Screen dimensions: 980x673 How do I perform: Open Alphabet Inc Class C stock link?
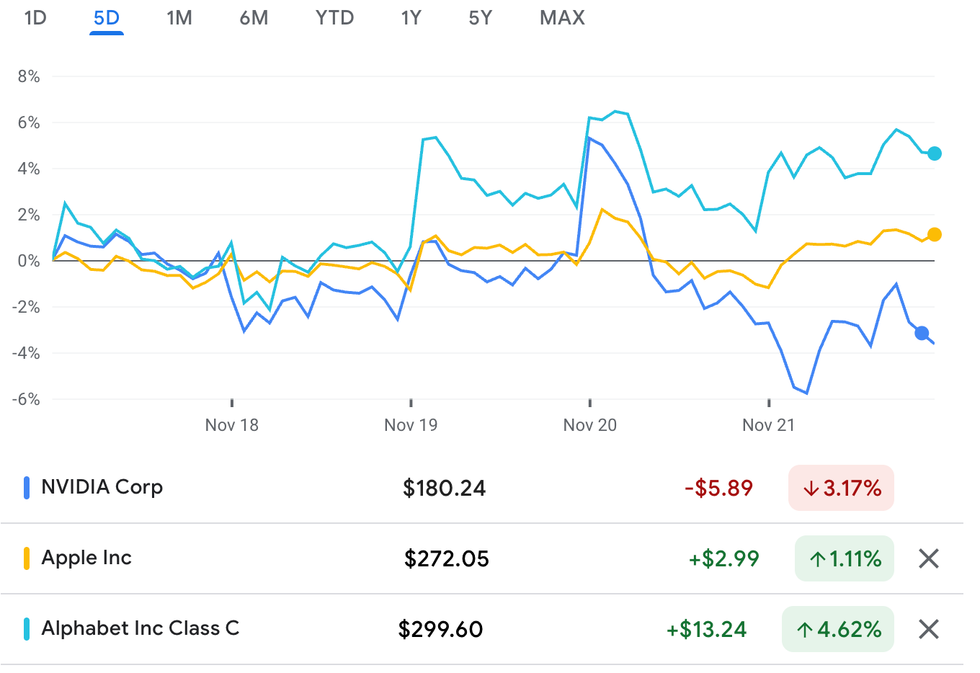click(x=140, y=629)
